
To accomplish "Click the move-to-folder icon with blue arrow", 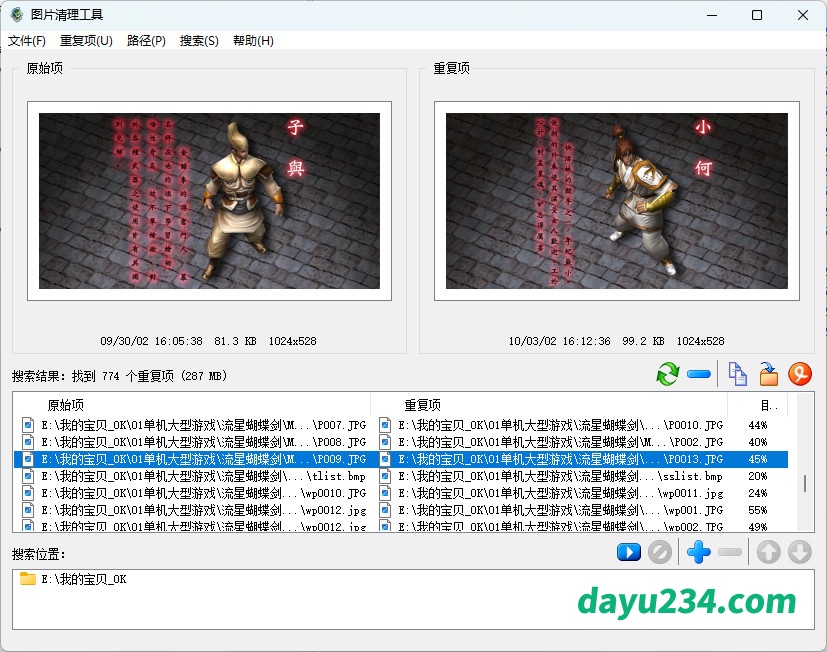I will (x=768, y=375).
